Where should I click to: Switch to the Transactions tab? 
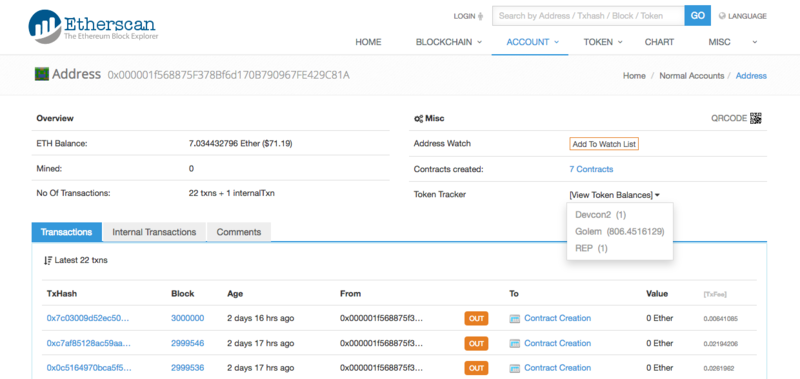click(66, 232)
